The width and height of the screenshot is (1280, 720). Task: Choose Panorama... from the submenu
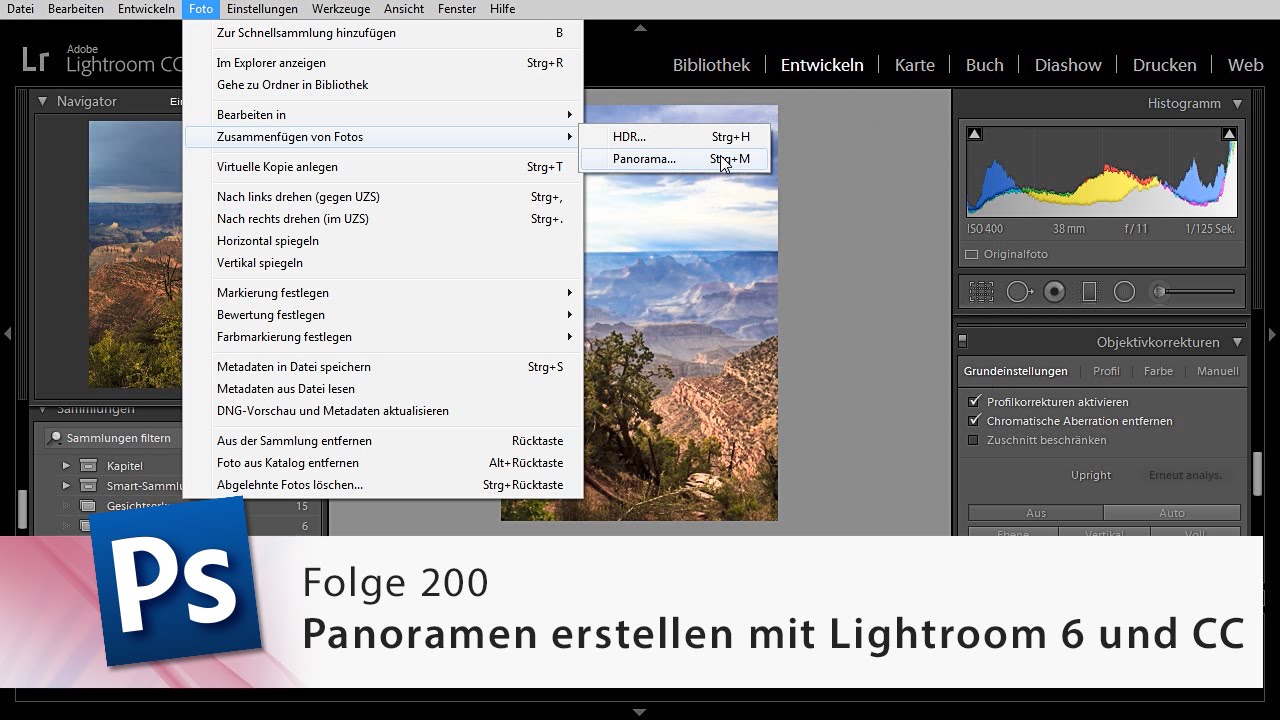coord(675,159)
